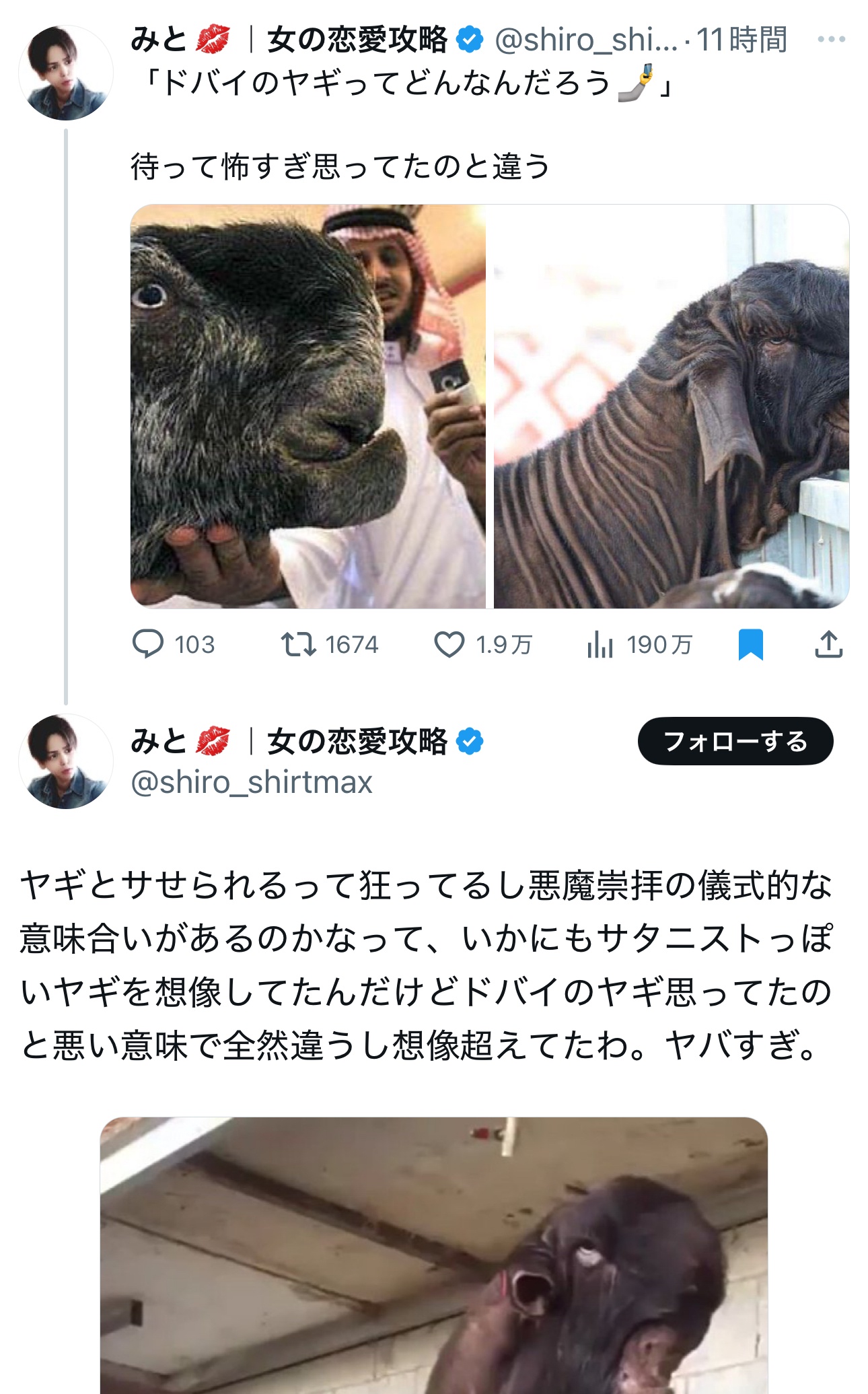Open the three-dot more options menu

(x=831, y=40)
